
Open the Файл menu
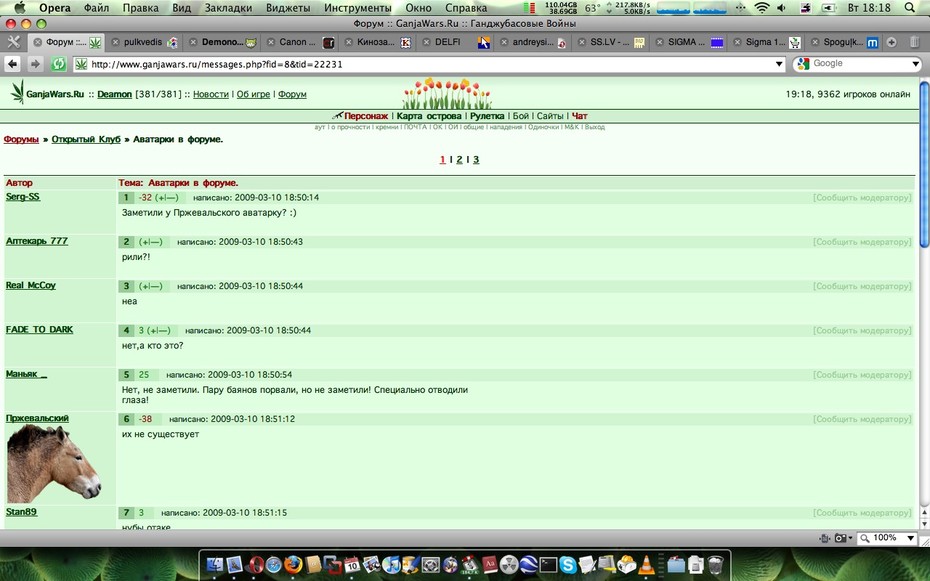pos(96,8)
